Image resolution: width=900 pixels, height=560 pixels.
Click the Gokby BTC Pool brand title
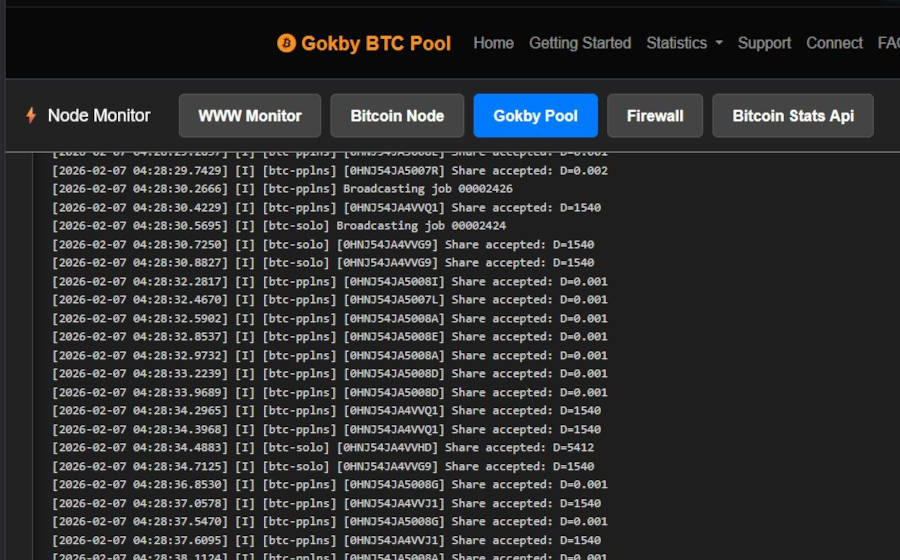pos(376,43)
